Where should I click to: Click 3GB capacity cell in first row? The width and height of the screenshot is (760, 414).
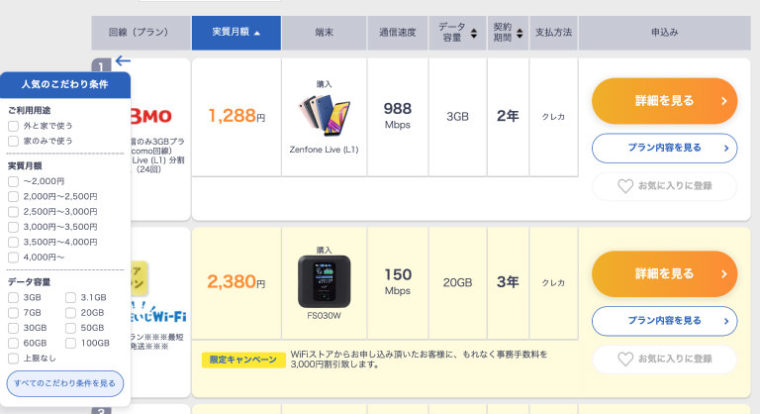tap(458, 117)
